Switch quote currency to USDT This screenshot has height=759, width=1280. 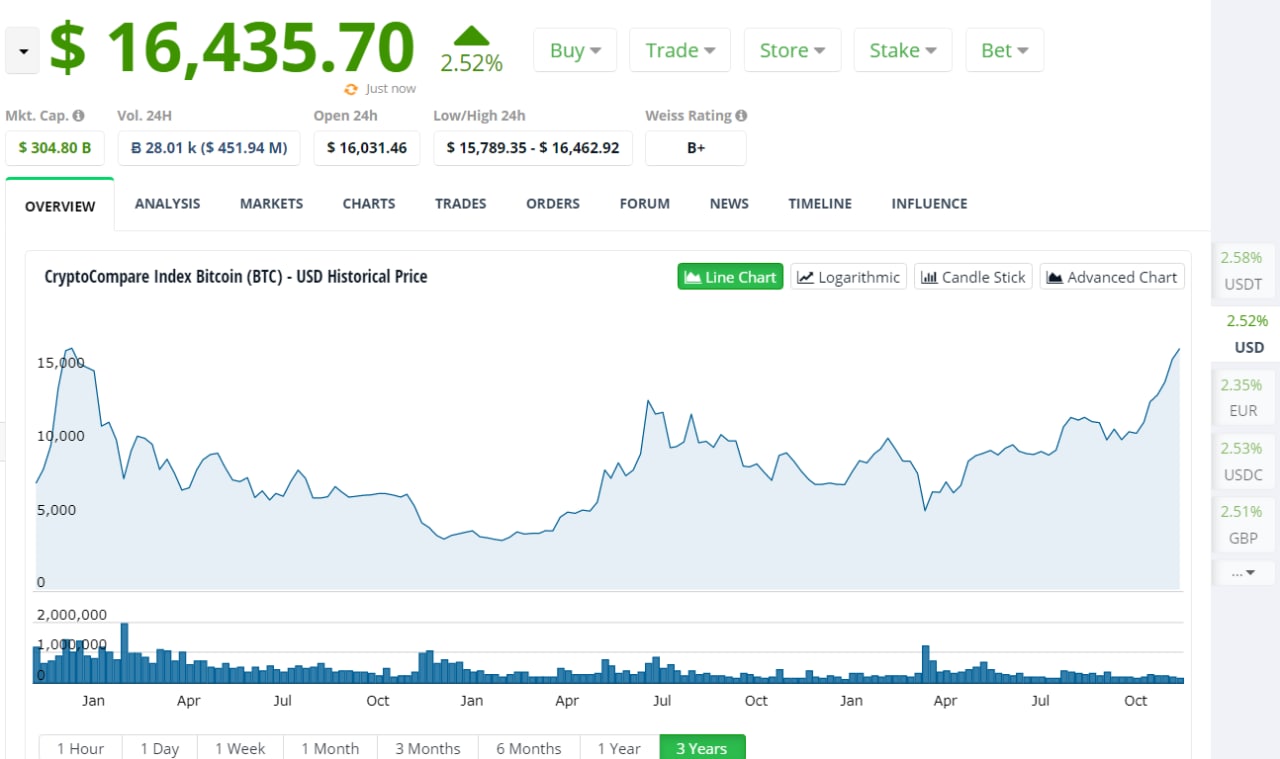coord(1244,270)
